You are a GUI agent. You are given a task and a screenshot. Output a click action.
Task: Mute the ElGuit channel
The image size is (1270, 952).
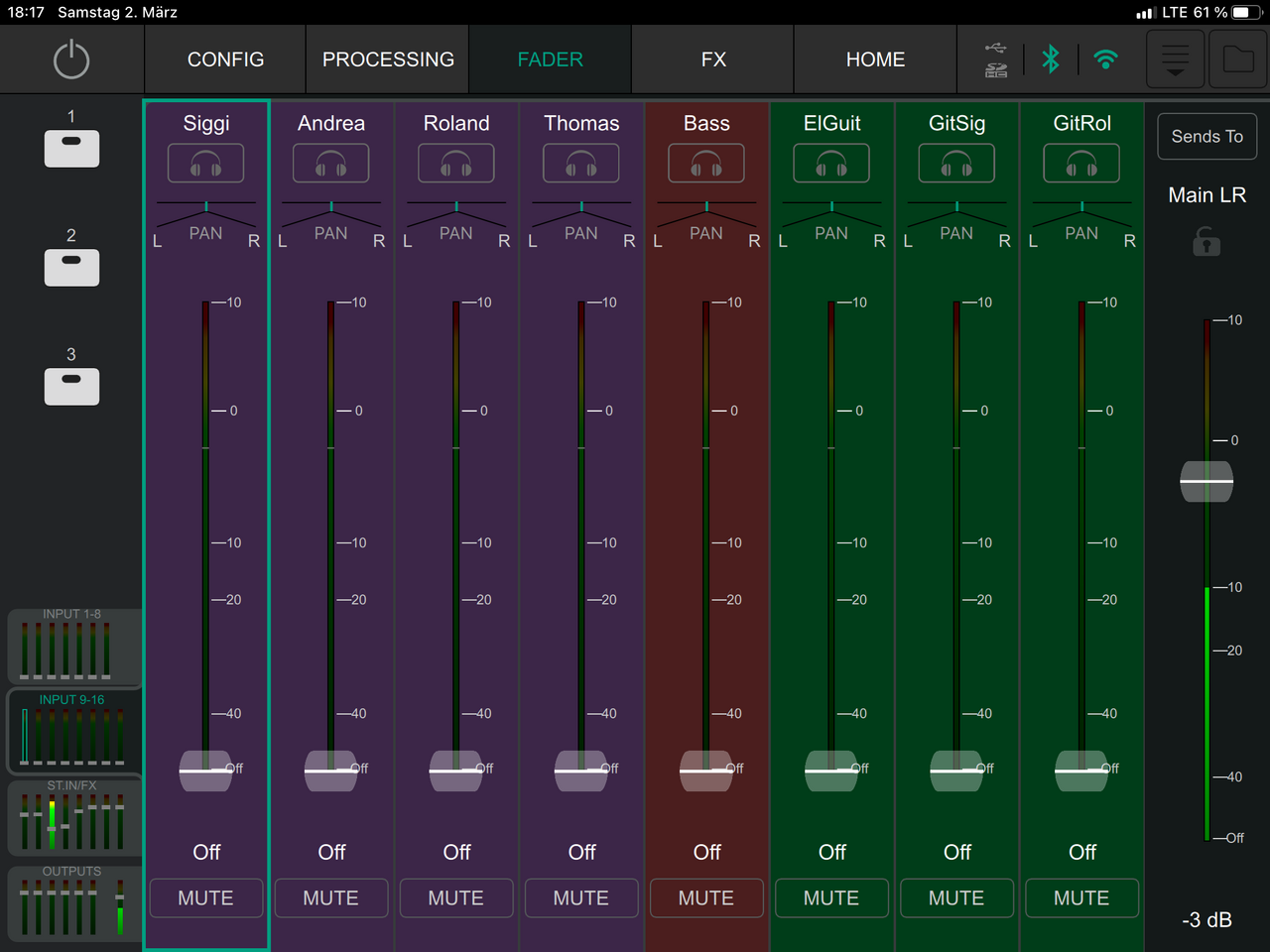(831, 897)
